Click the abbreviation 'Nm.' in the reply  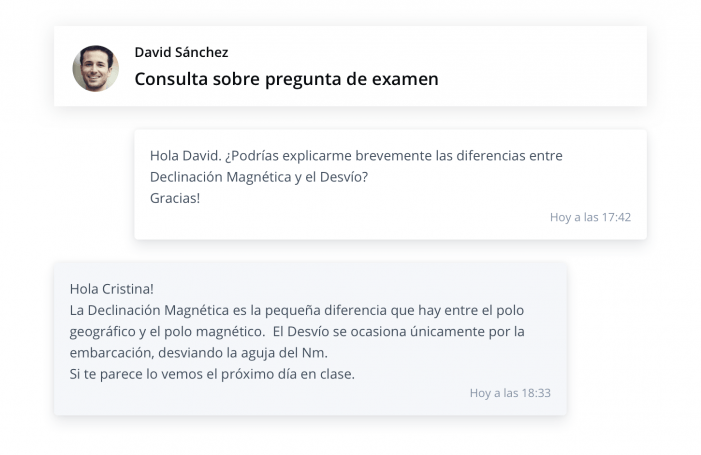tap(315, 353)
